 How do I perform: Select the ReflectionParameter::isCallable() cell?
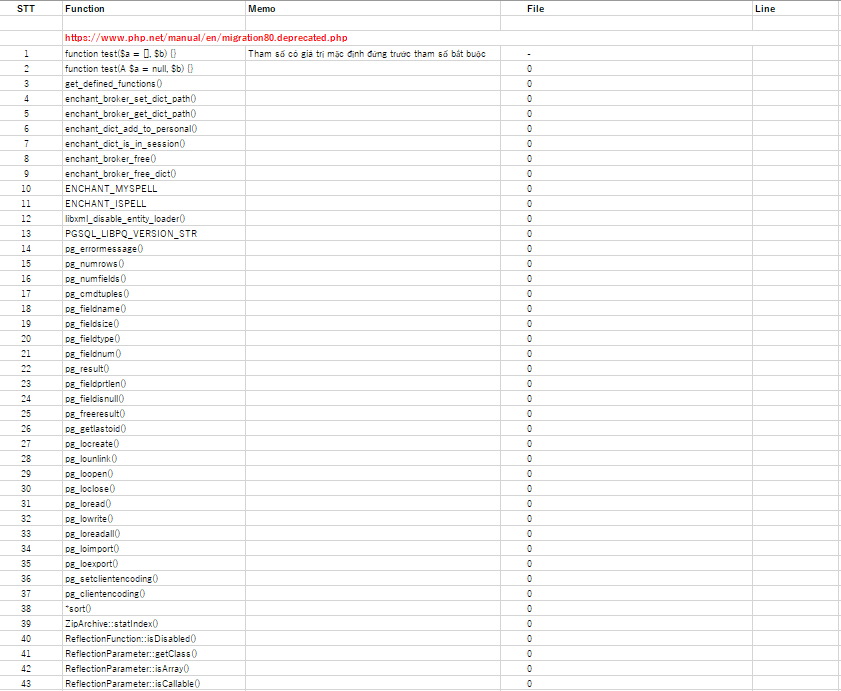(132, 683)
